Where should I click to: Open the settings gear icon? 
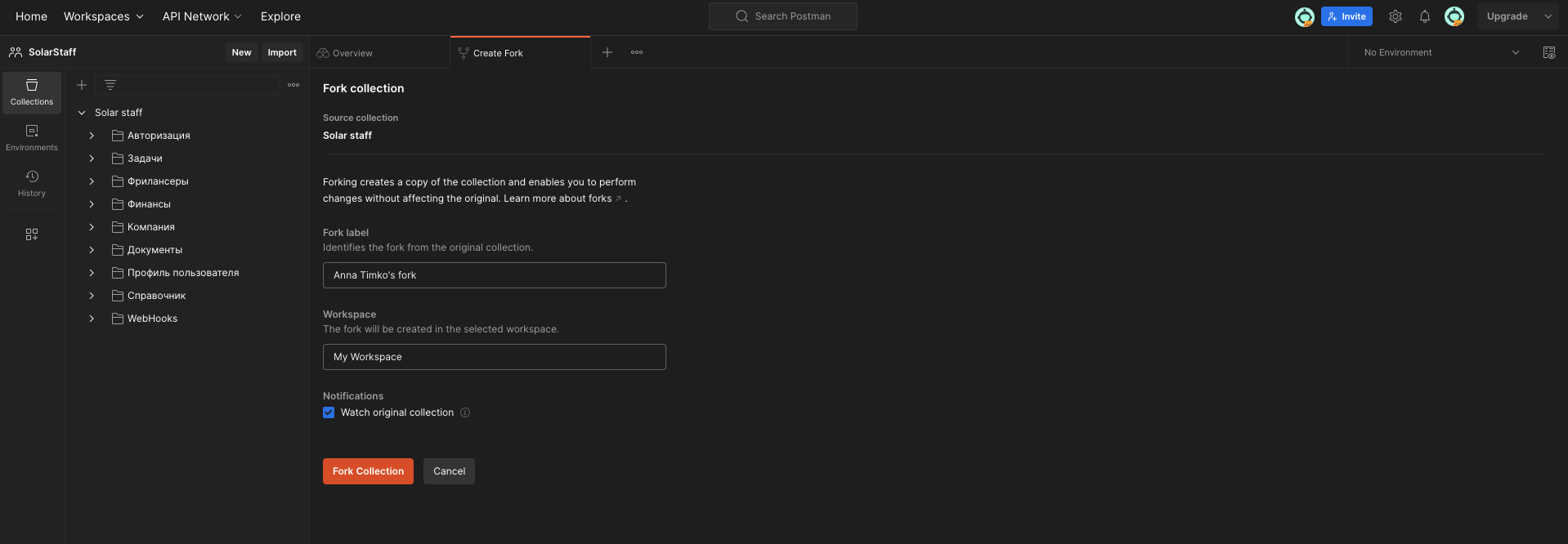point(1396,16)
